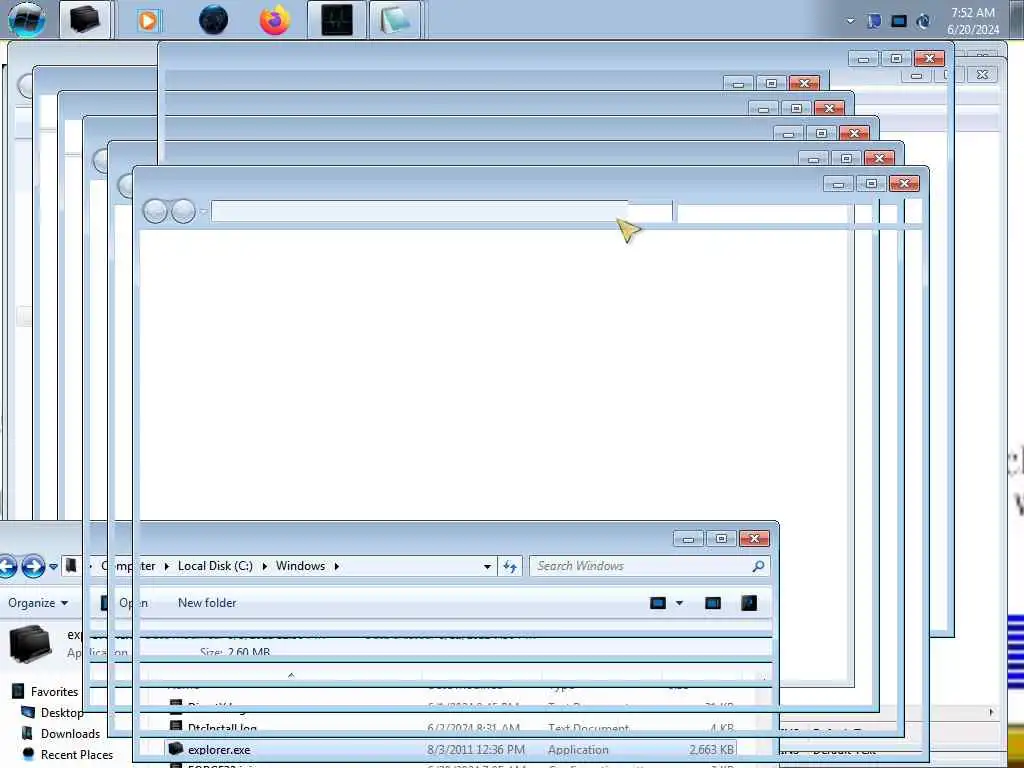Click the monitor icon in the system tray
Image resolution: width=1024 pixels, height=768 pixels.
tap(899, 21)
